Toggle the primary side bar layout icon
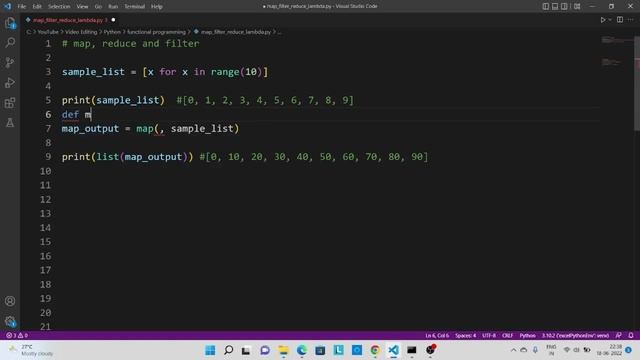 [x=546, y=6]
